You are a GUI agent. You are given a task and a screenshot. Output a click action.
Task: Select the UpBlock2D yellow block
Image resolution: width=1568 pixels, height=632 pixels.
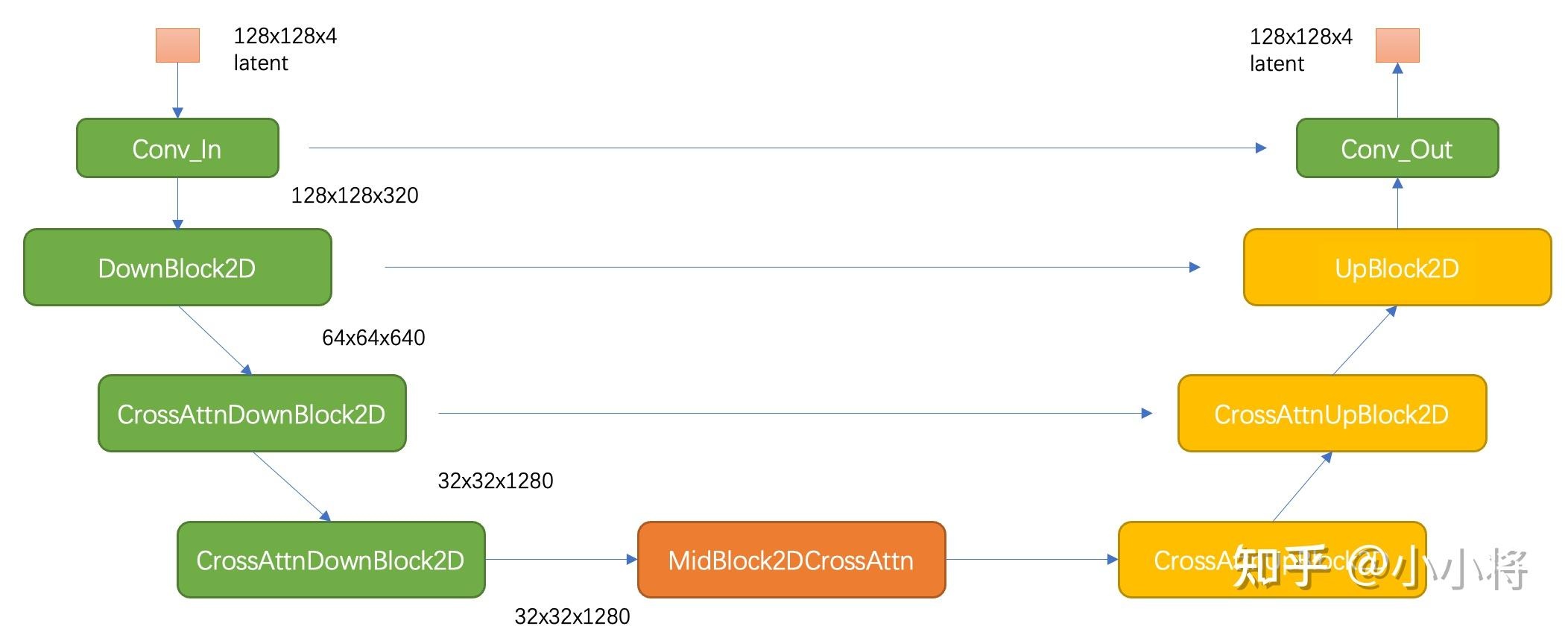click(x=1397, y=268)
